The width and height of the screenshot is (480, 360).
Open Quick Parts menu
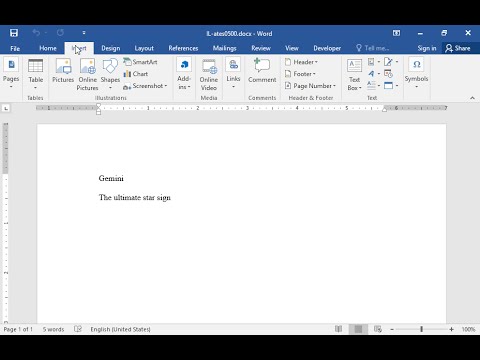click(x=374, y=62)
